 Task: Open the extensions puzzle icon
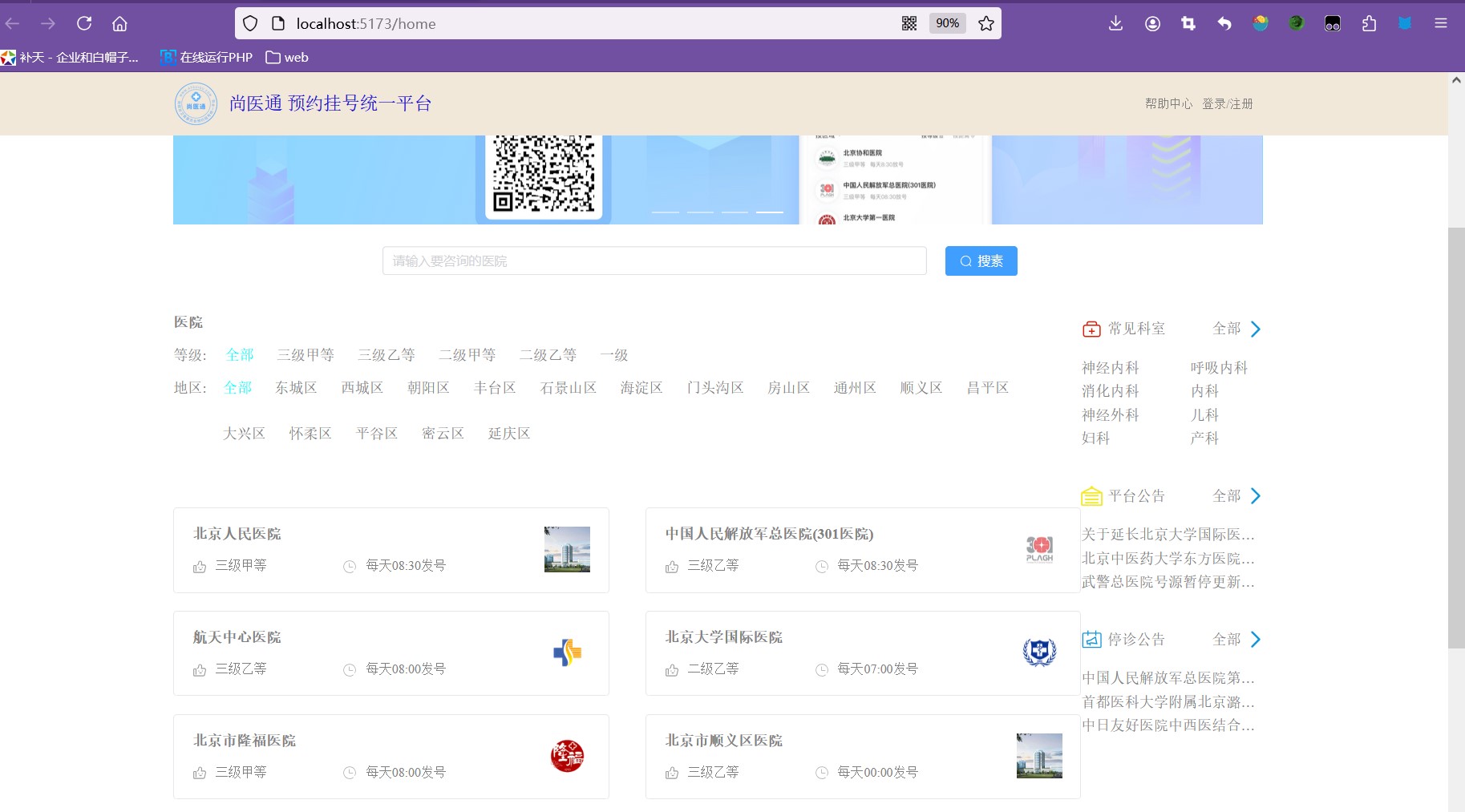1369,23
